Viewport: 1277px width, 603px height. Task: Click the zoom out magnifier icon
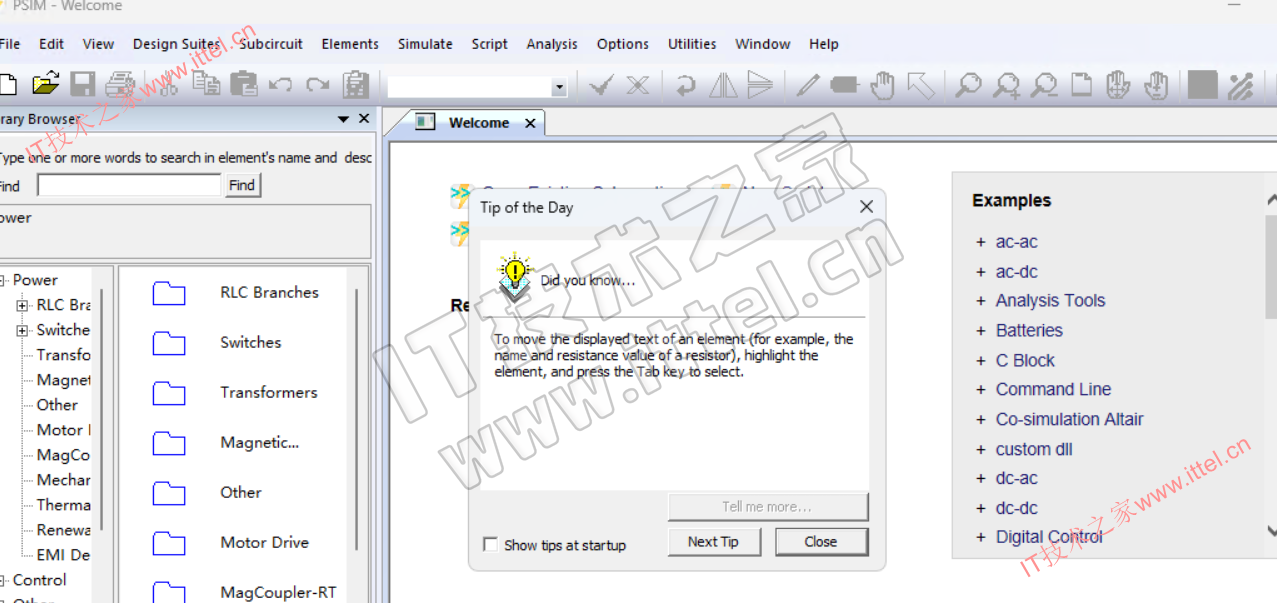[1044, 86]
